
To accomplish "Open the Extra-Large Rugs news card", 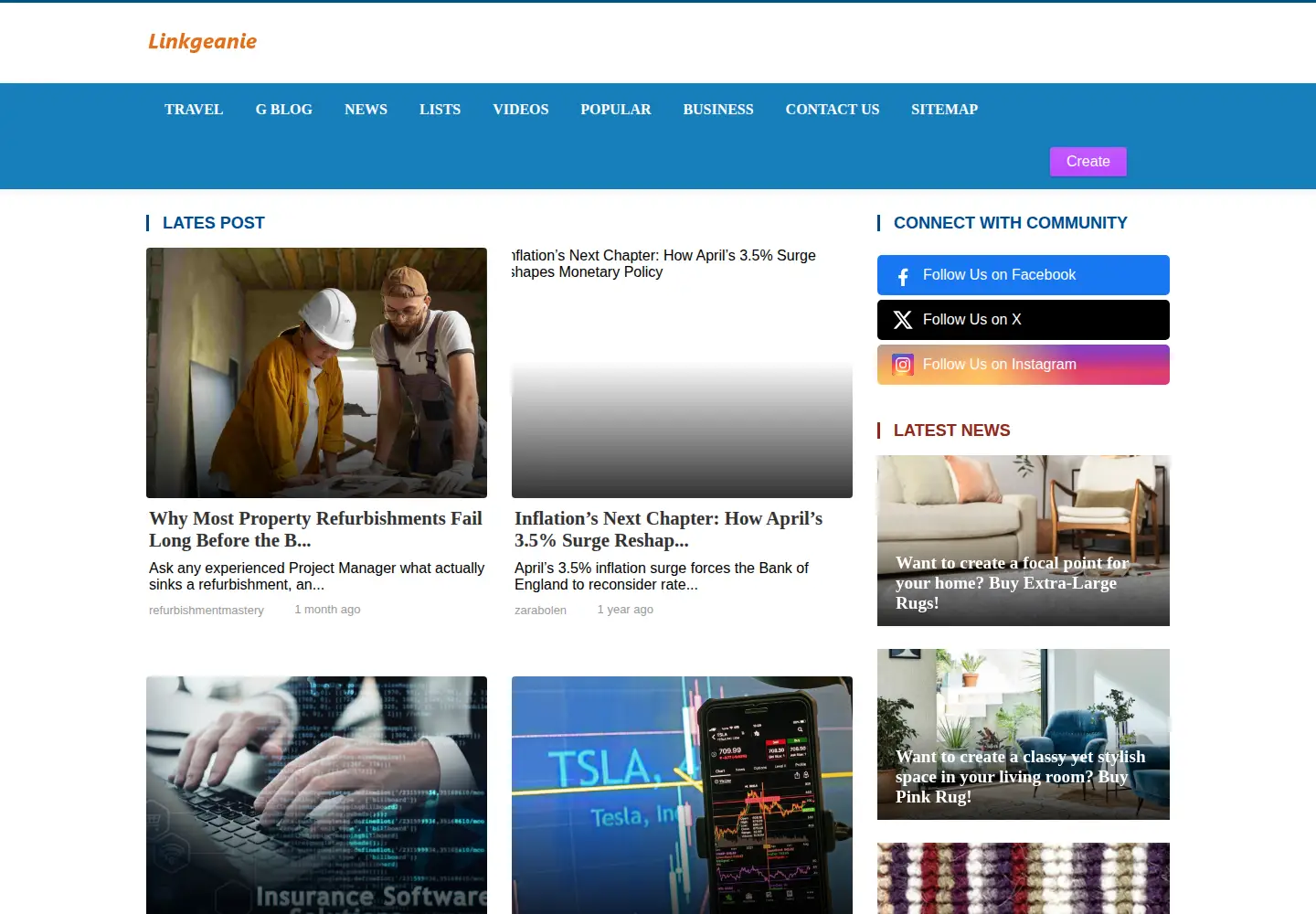I will (1024, 540).
